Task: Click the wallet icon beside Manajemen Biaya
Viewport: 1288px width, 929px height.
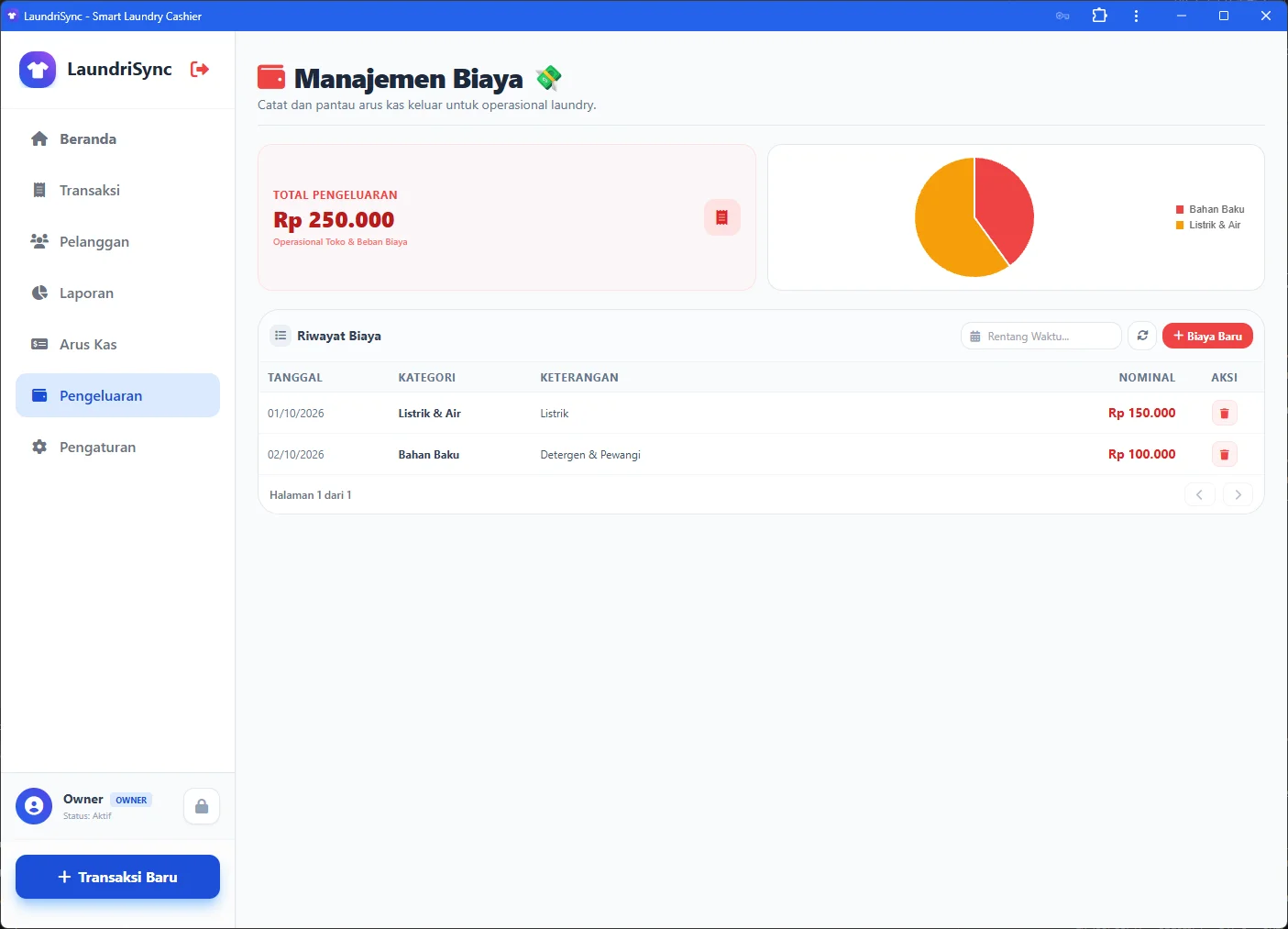Action: pyautogui.click(x=271, y=78)
